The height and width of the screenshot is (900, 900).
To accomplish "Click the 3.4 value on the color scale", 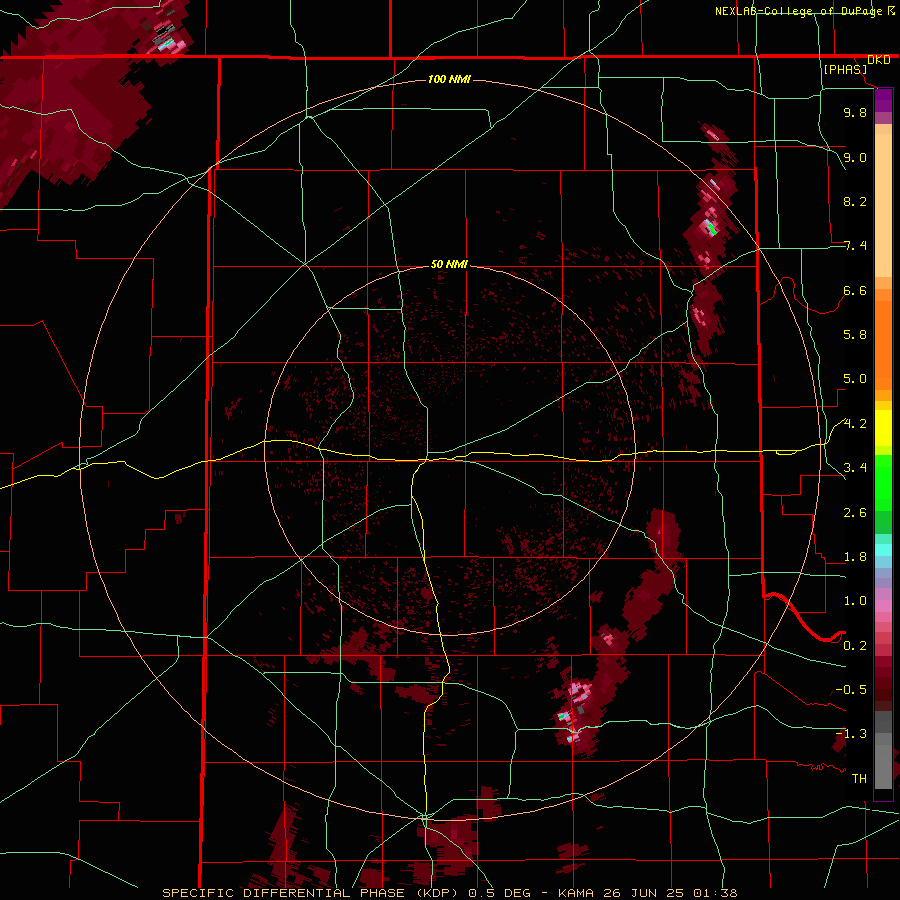I will click(855, 468).
